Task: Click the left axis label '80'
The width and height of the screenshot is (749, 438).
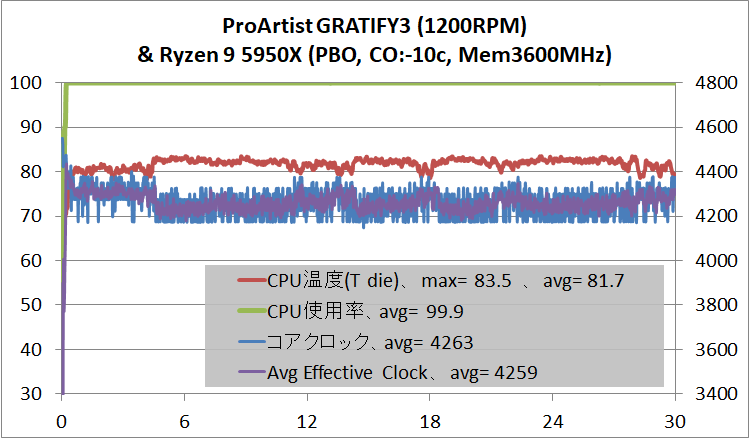Action: pyautogui.click(x=31, y=171)
